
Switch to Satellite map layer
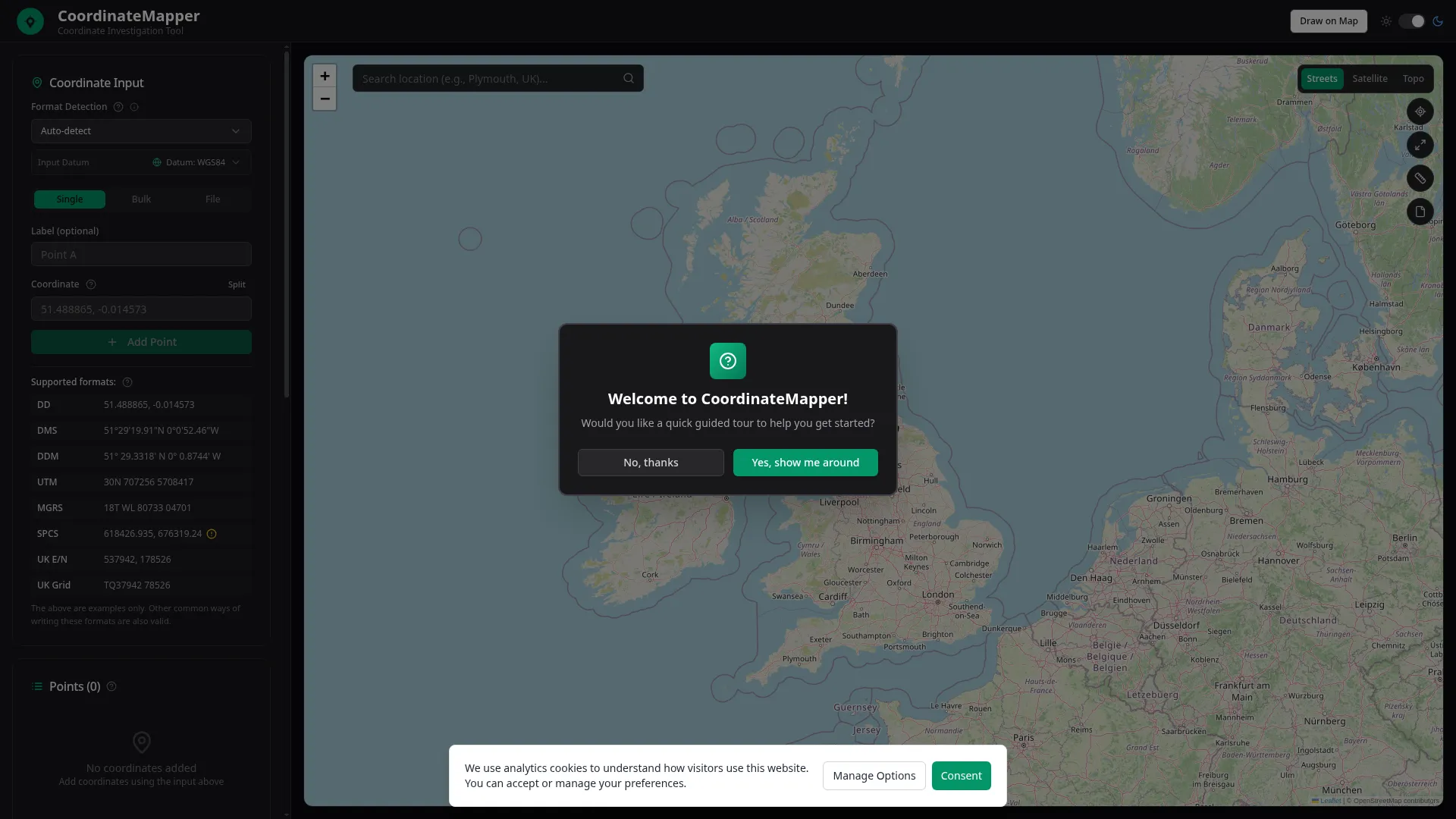tap(1370, 79)
